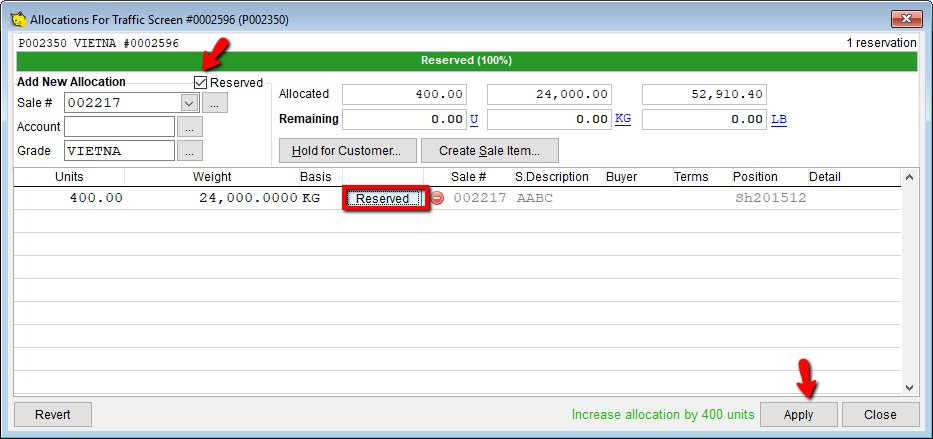Click the Reserved (100%) green progress bar

tap(466, 61)
